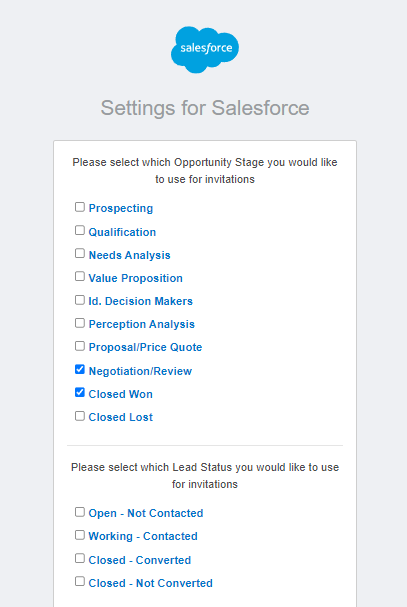This screenshot has height=607, width=407.
Task: Click the Prospecting label text
Action: (x=121, y=208)
